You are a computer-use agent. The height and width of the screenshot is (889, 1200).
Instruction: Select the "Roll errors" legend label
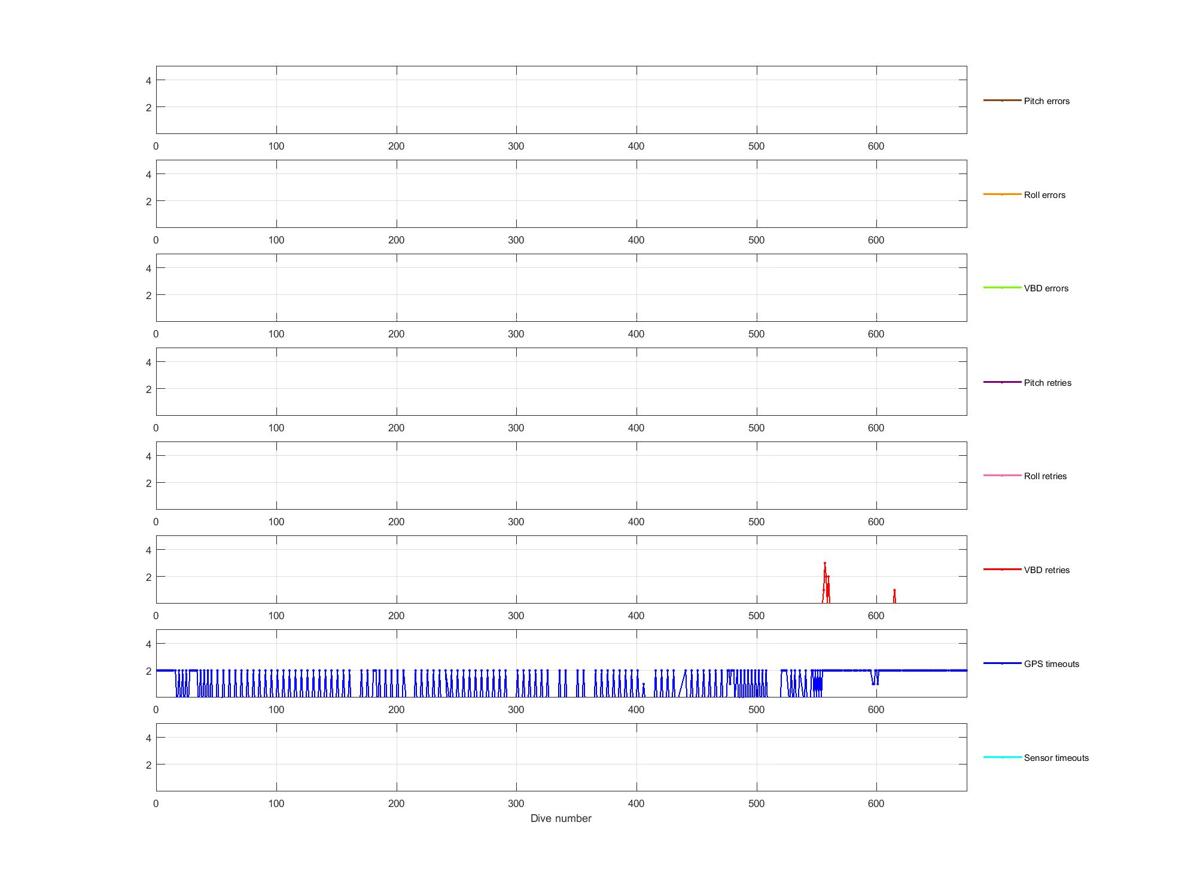point(1044,195)
